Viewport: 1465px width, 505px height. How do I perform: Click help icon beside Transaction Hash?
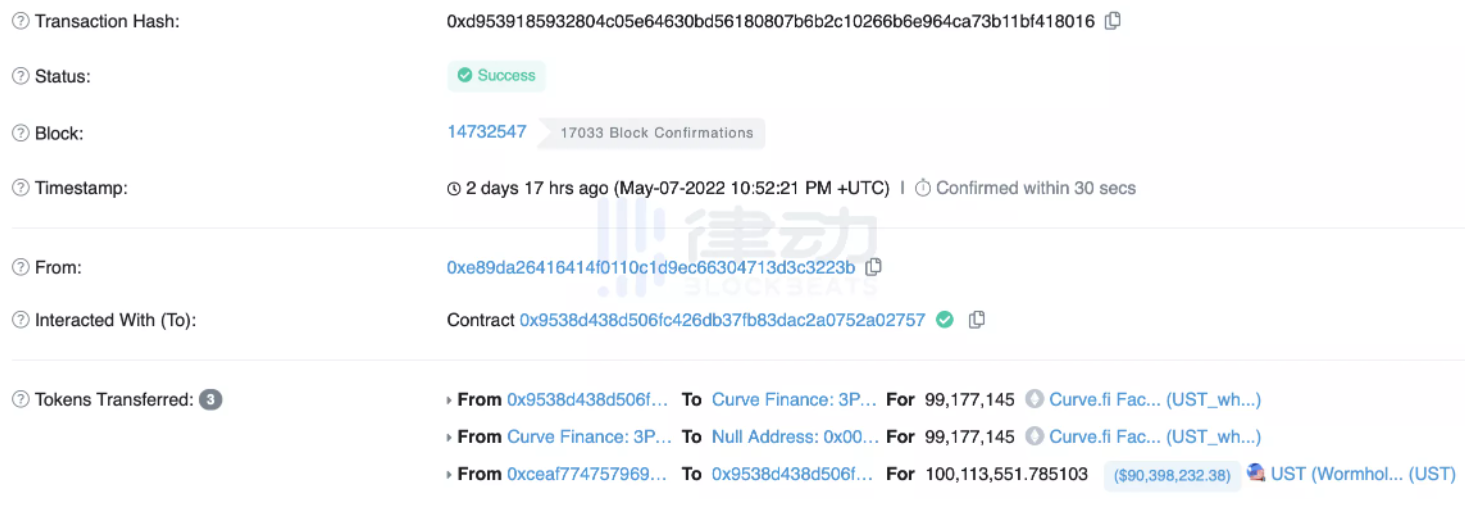[20, 21]
